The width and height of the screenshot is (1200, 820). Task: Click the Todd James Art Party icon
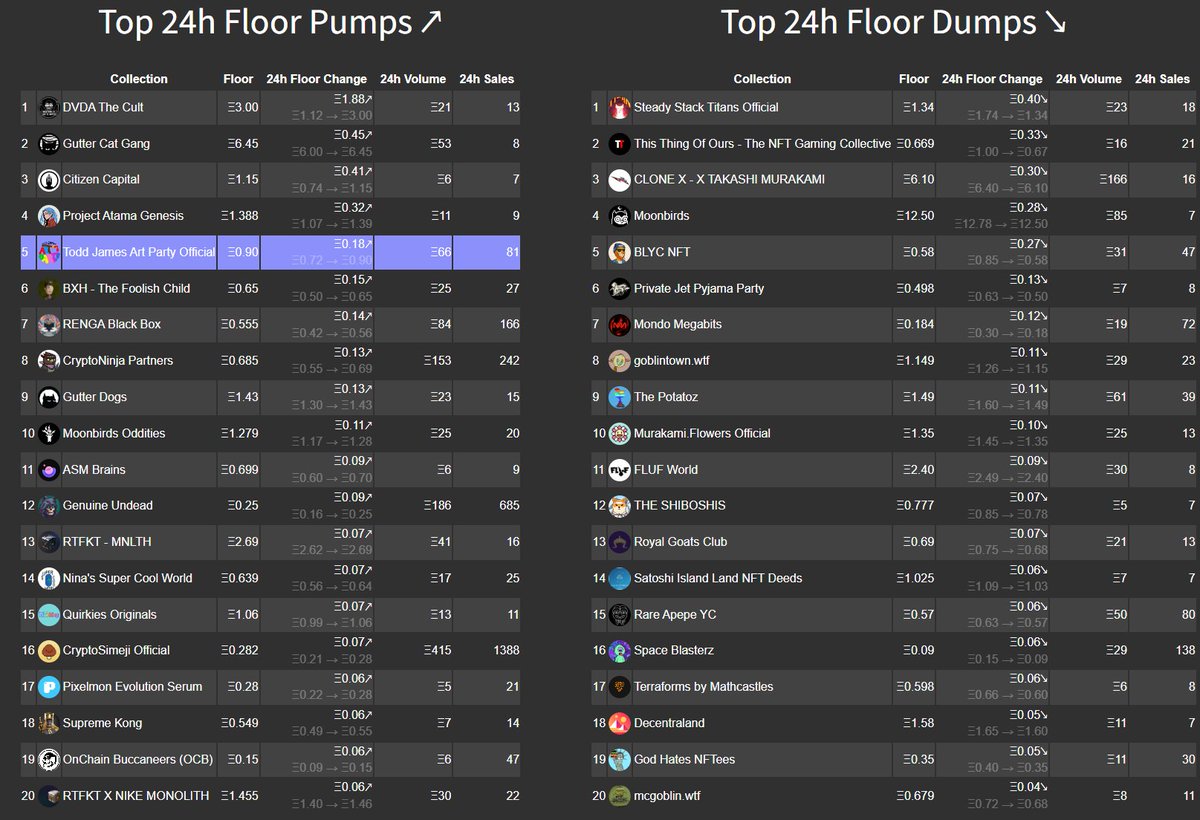coord(49,252)
